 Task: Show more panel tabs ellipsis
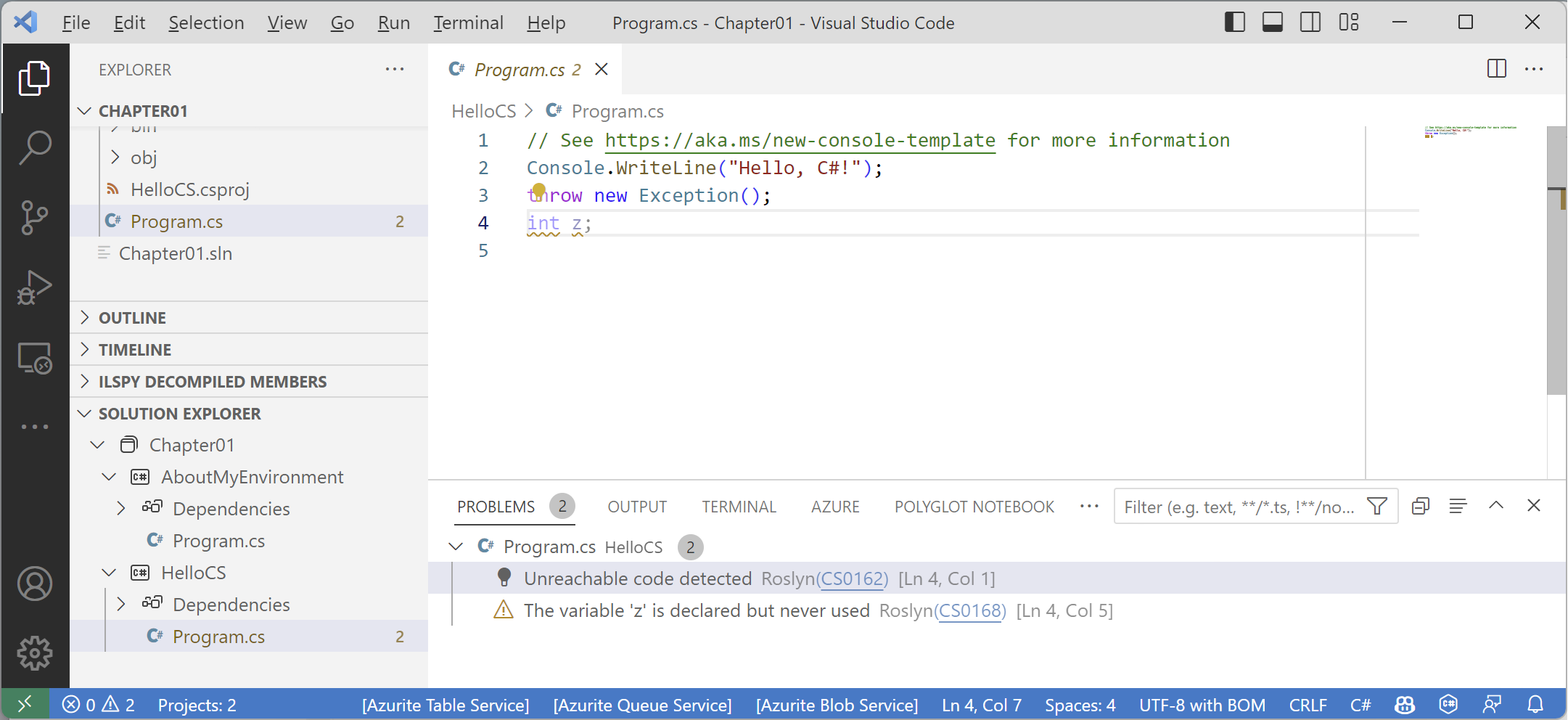click(x=1089, y=506)
